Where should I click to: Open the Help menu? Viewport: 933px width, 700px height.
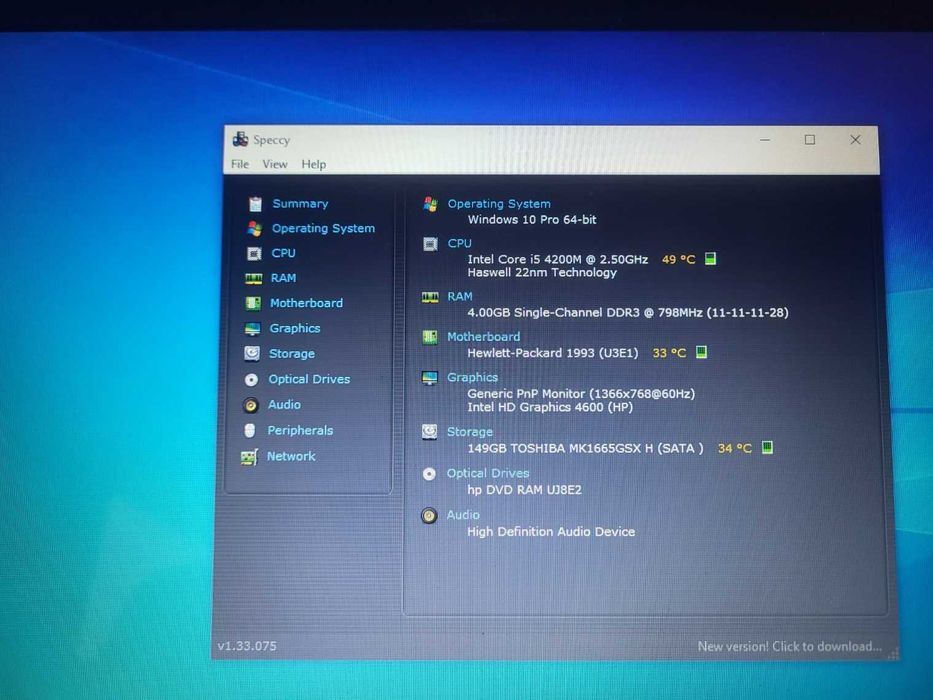tap(314, 164)
